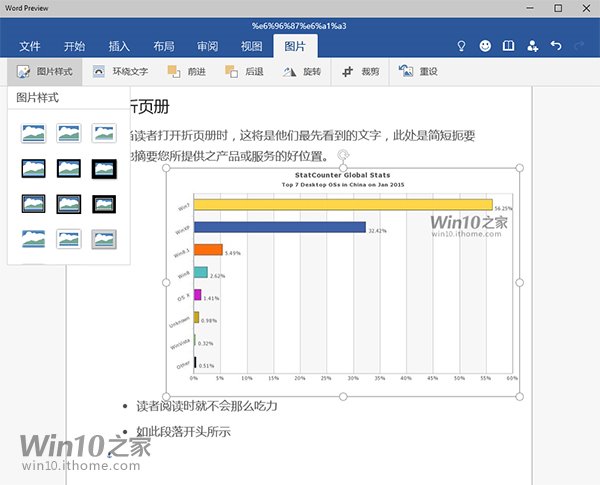Image resolution: width=600 pixels, height=485 pixels.
Task: Click the chart's bottom-middle resize handle
Action: pos(343,397)
